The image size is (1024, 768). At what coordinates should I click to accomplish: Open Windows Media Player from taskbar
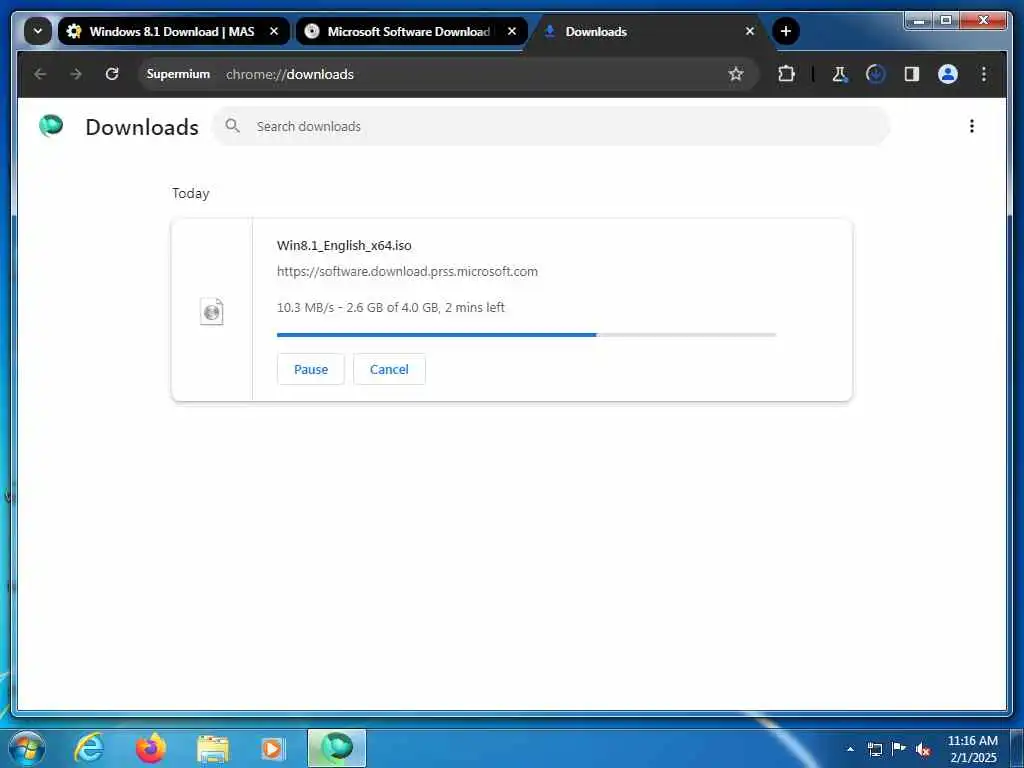(x=273, y=748)
